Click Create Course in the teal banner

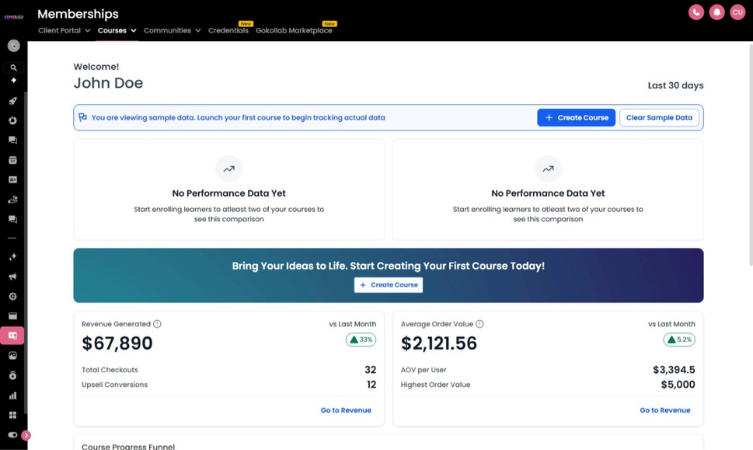click(x=388, y=285)
